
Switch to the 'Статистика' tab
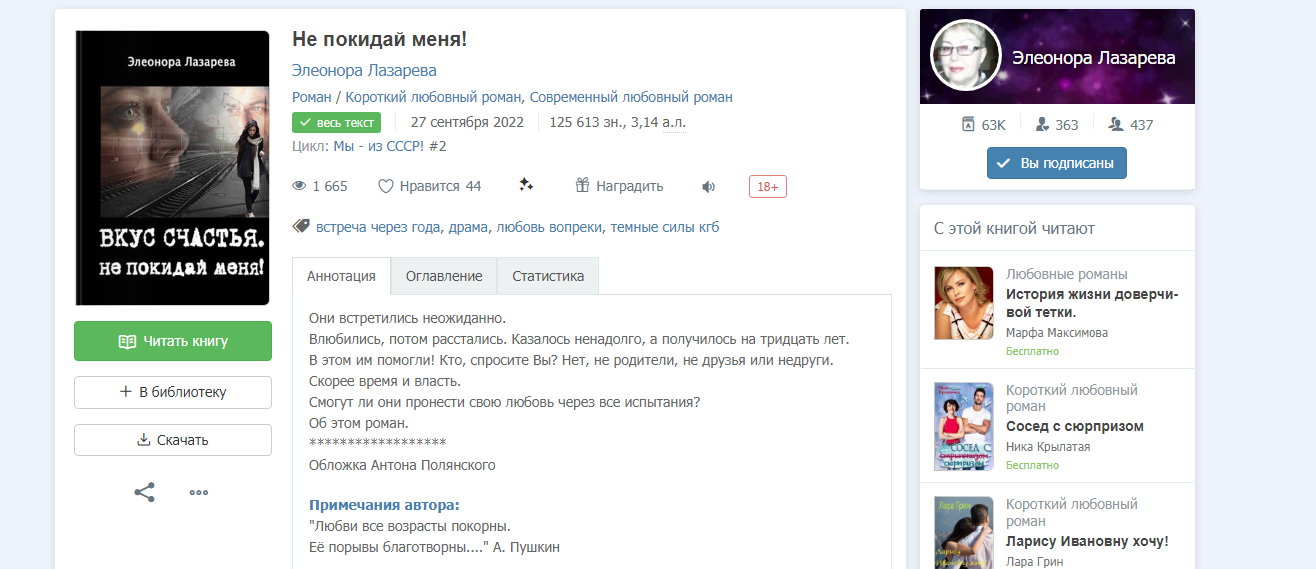click(548, 276)
